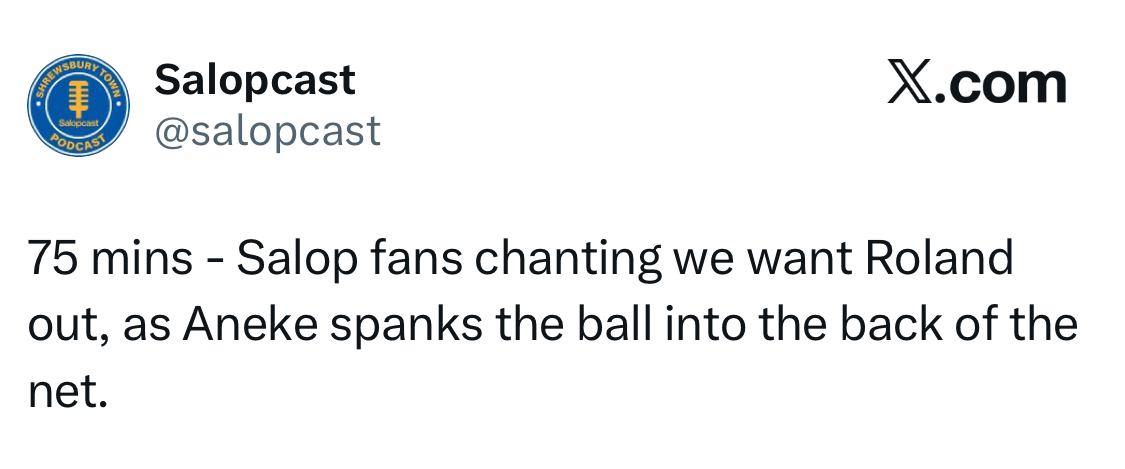Screen dimensions: 1125x469
Task: Click the X.com text label
Action: [x=977, y=84]
